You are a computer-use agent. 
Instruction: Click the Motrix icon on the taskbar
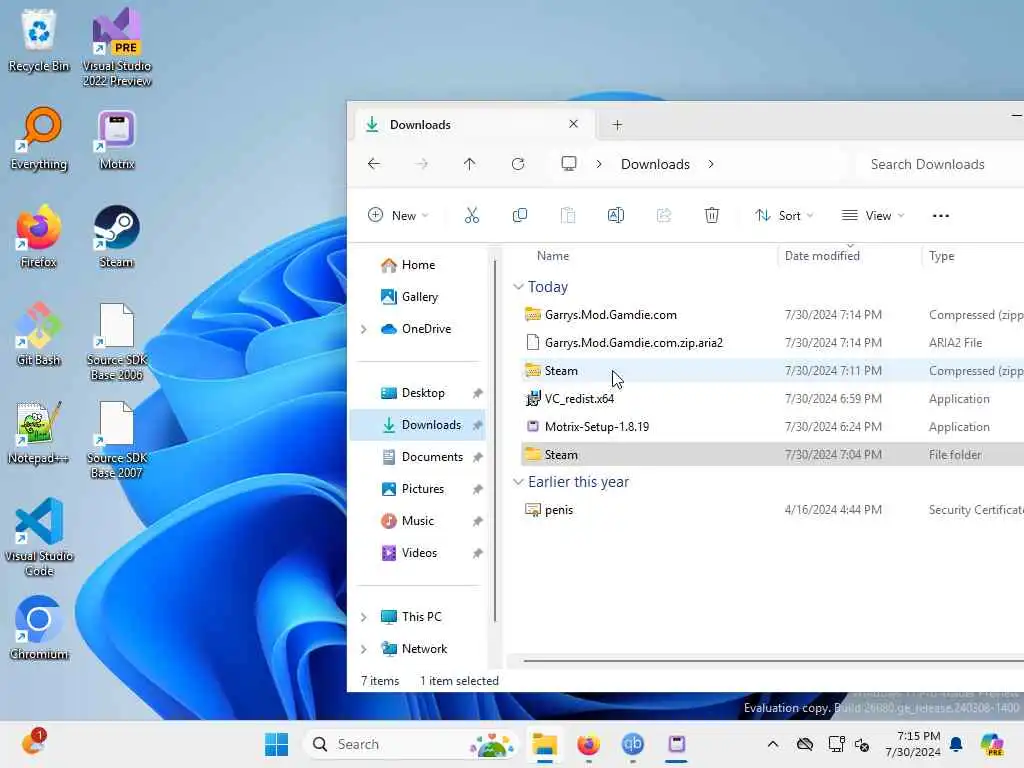(677, 744)
